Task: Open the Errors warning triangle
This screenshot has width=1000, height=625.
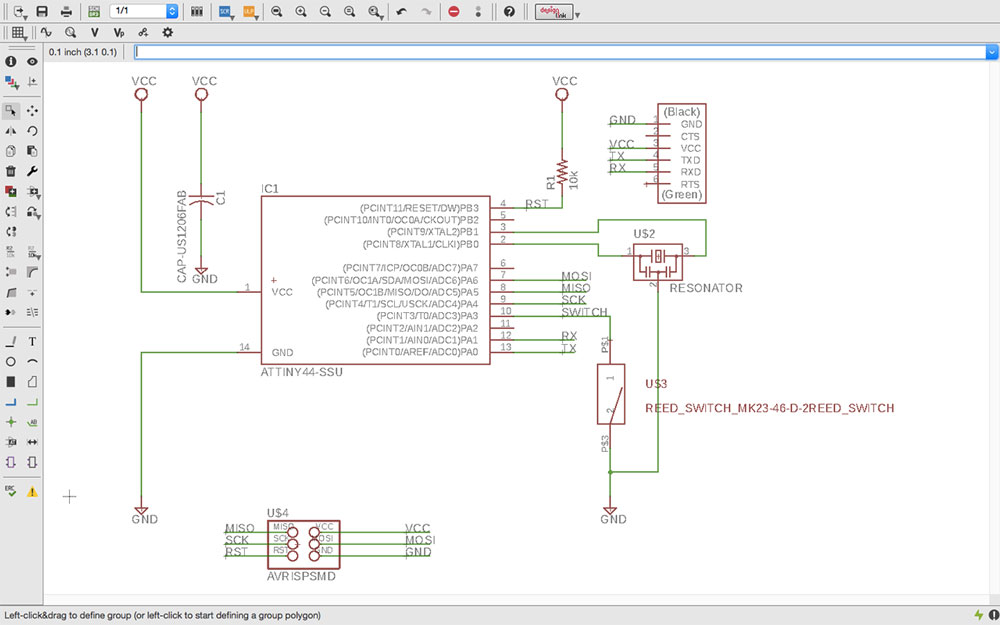Action: 33,491
